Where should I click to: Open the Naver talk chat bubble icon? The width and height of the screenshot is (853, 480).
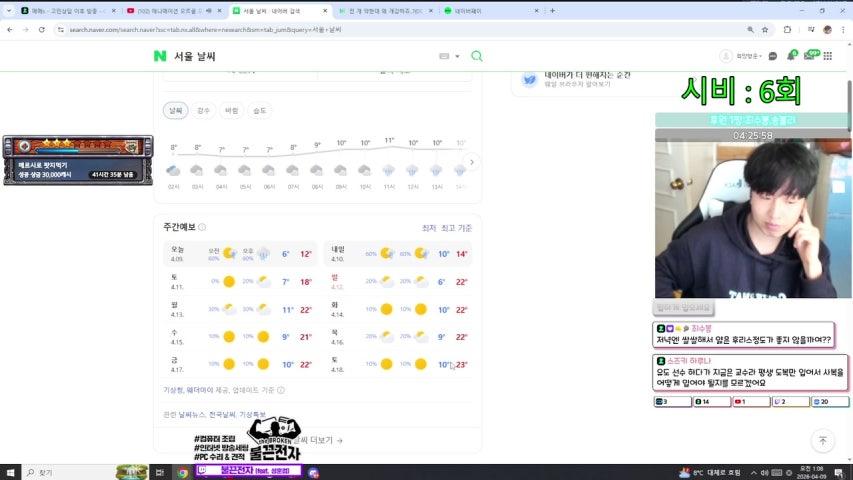(772, 56)
